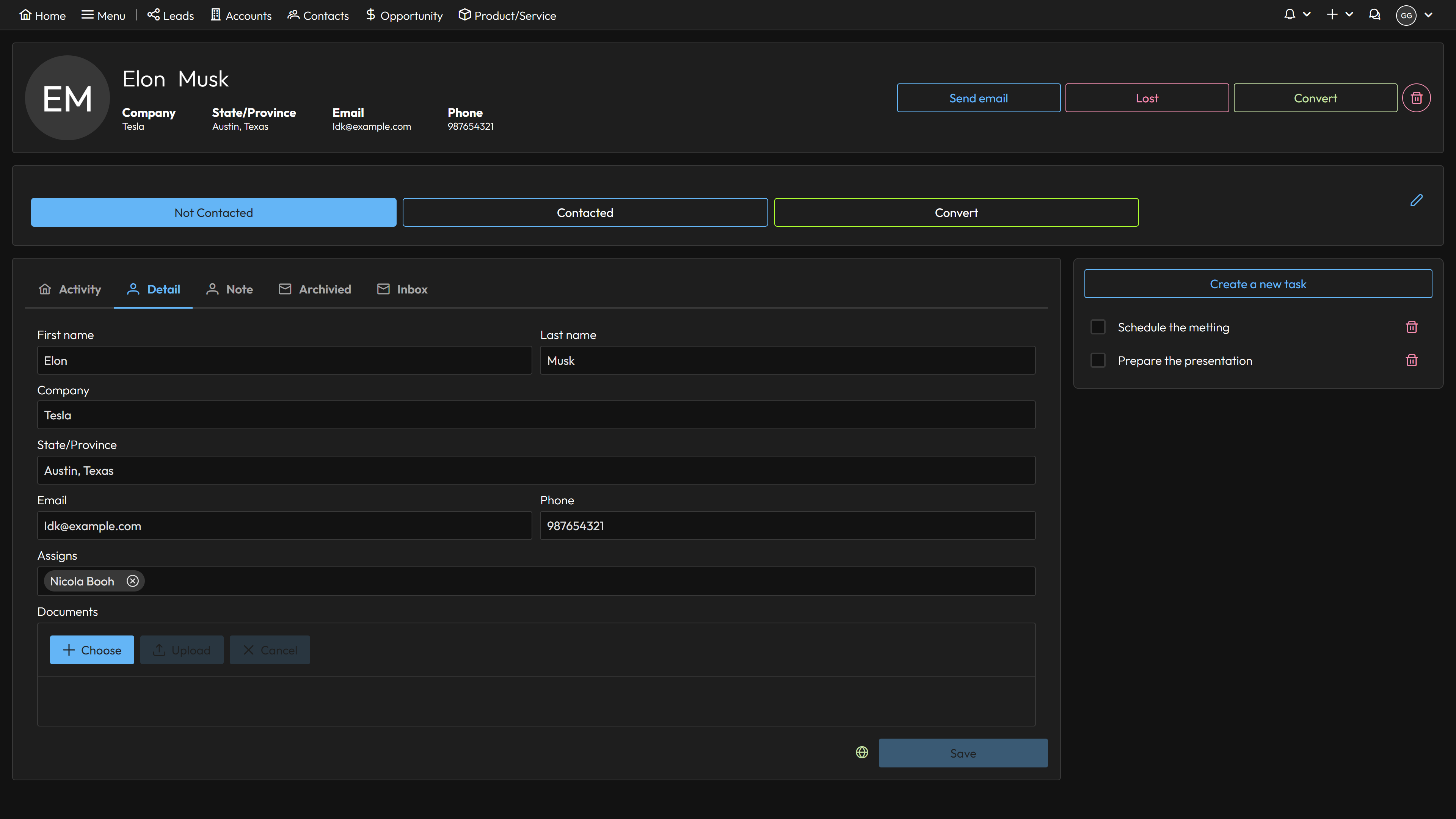This screenshot has height=819, width=1456.
Task: Select the Not Contacted stage
Action: 213,212
